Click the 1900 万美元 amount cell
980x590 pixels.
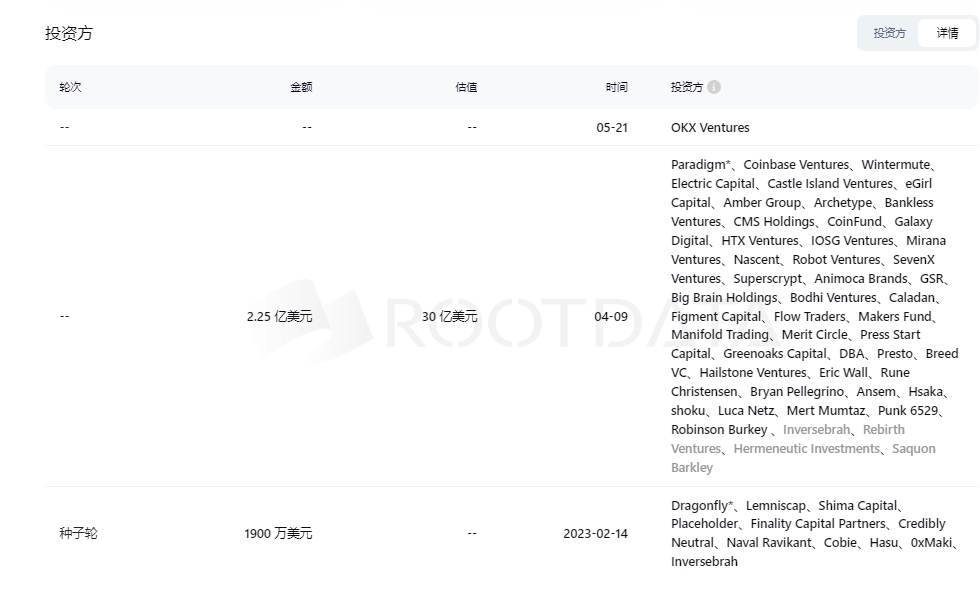(278, 533)
